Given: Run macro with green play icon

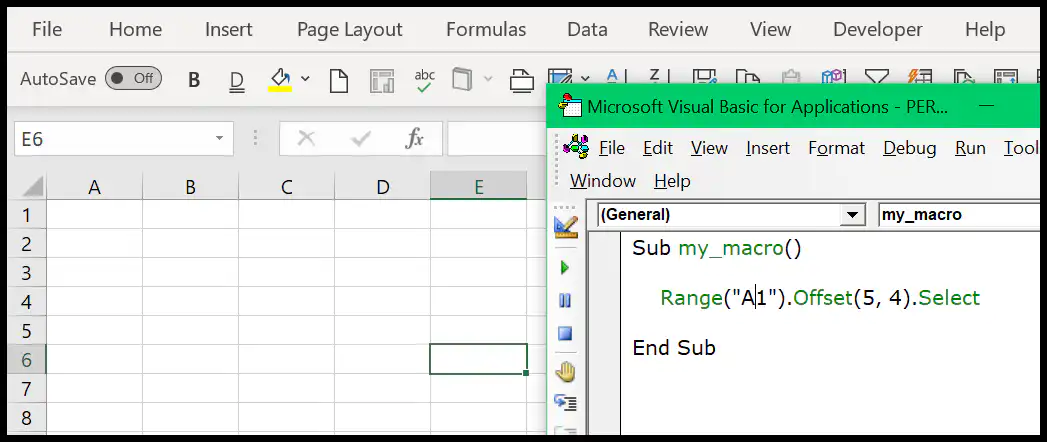Looking at the screenshot, I should point(566,268).
